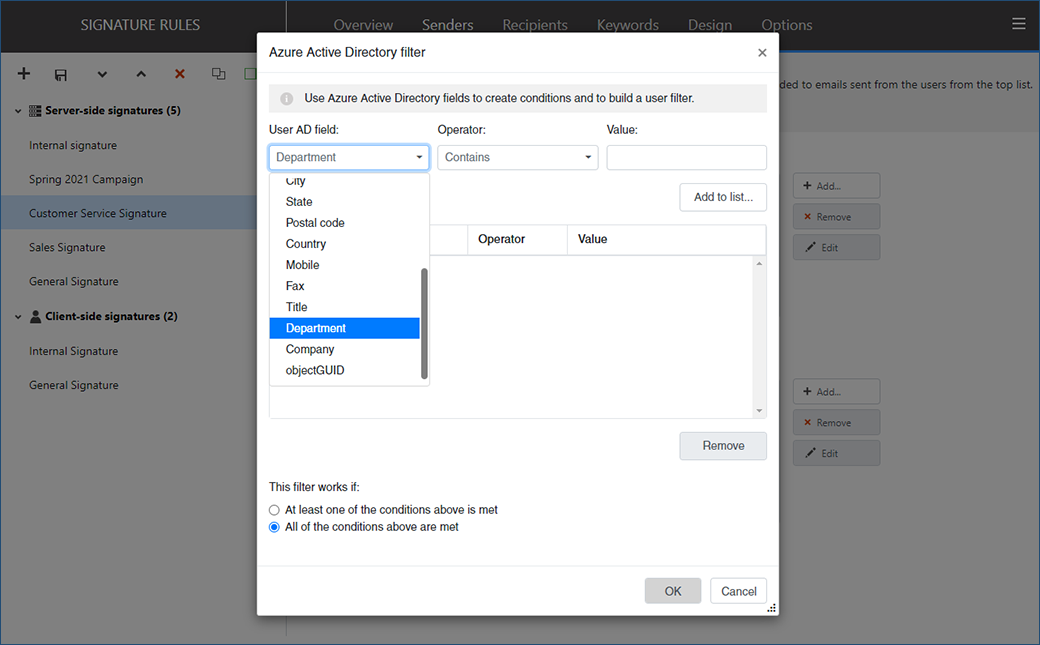1040x645 pixels.
Task: Click the lower background Remove button
Action: [x=836, y=423]
